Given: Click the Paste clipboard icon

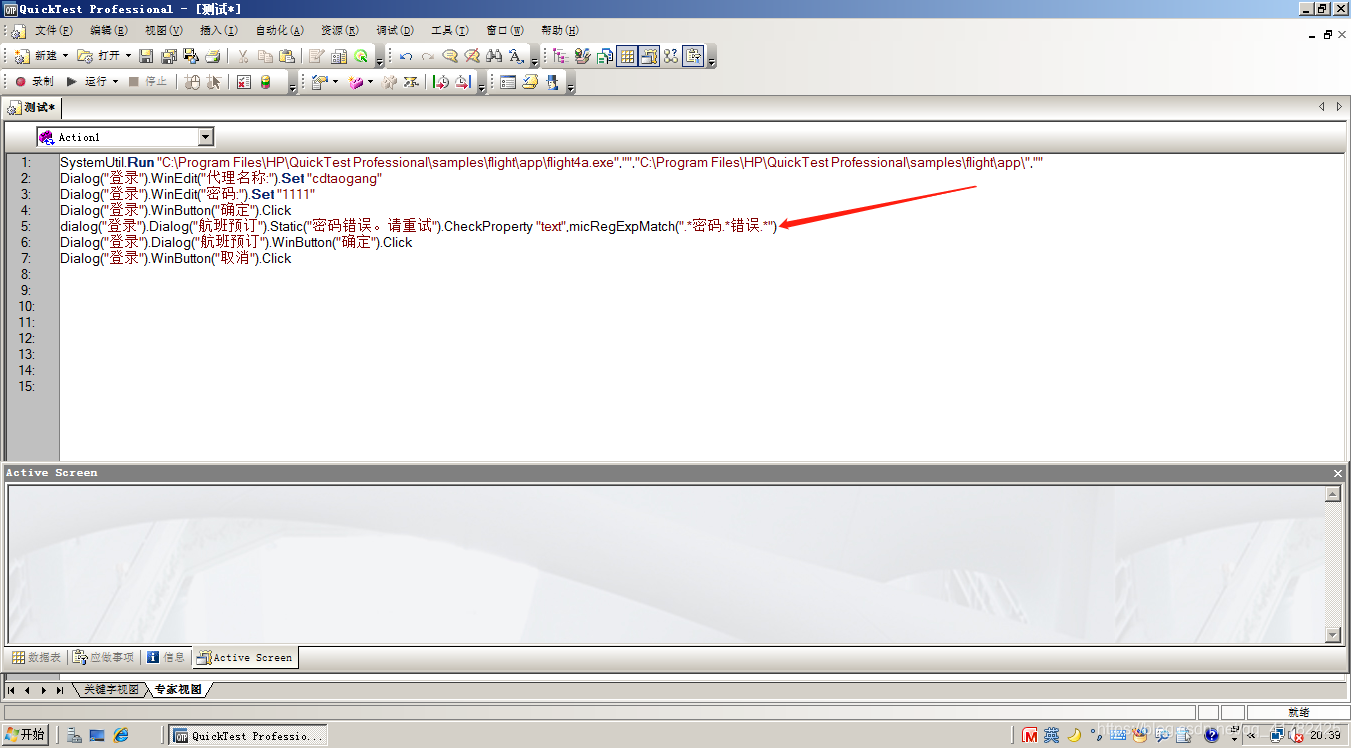Looking at the screenshot, I should [287, 56].
